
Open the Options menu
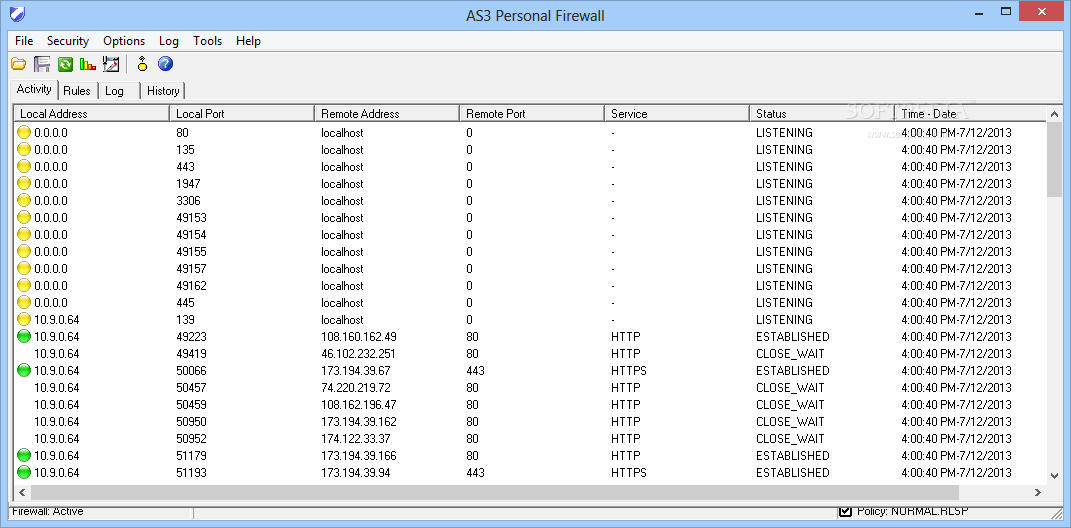(x=124, y=41)
